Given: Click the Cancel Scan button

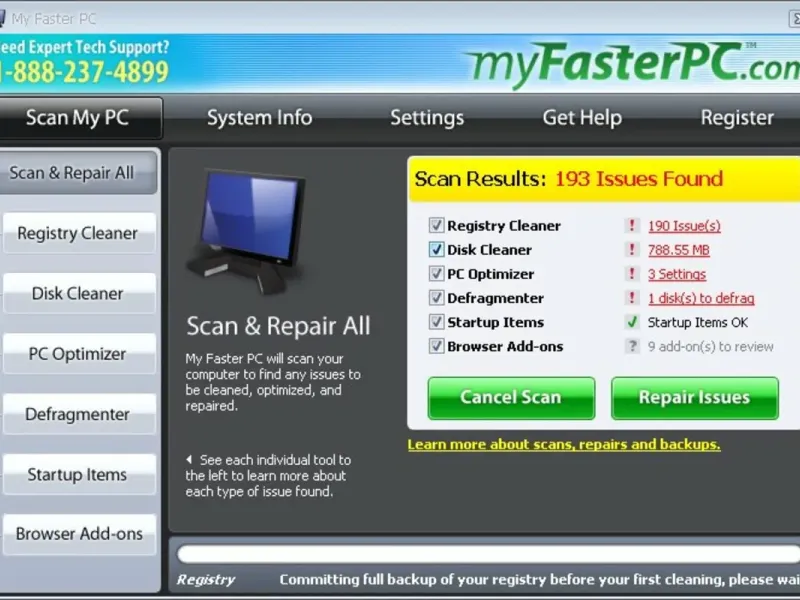Looking at the screenshot, I should click(511, 398).
